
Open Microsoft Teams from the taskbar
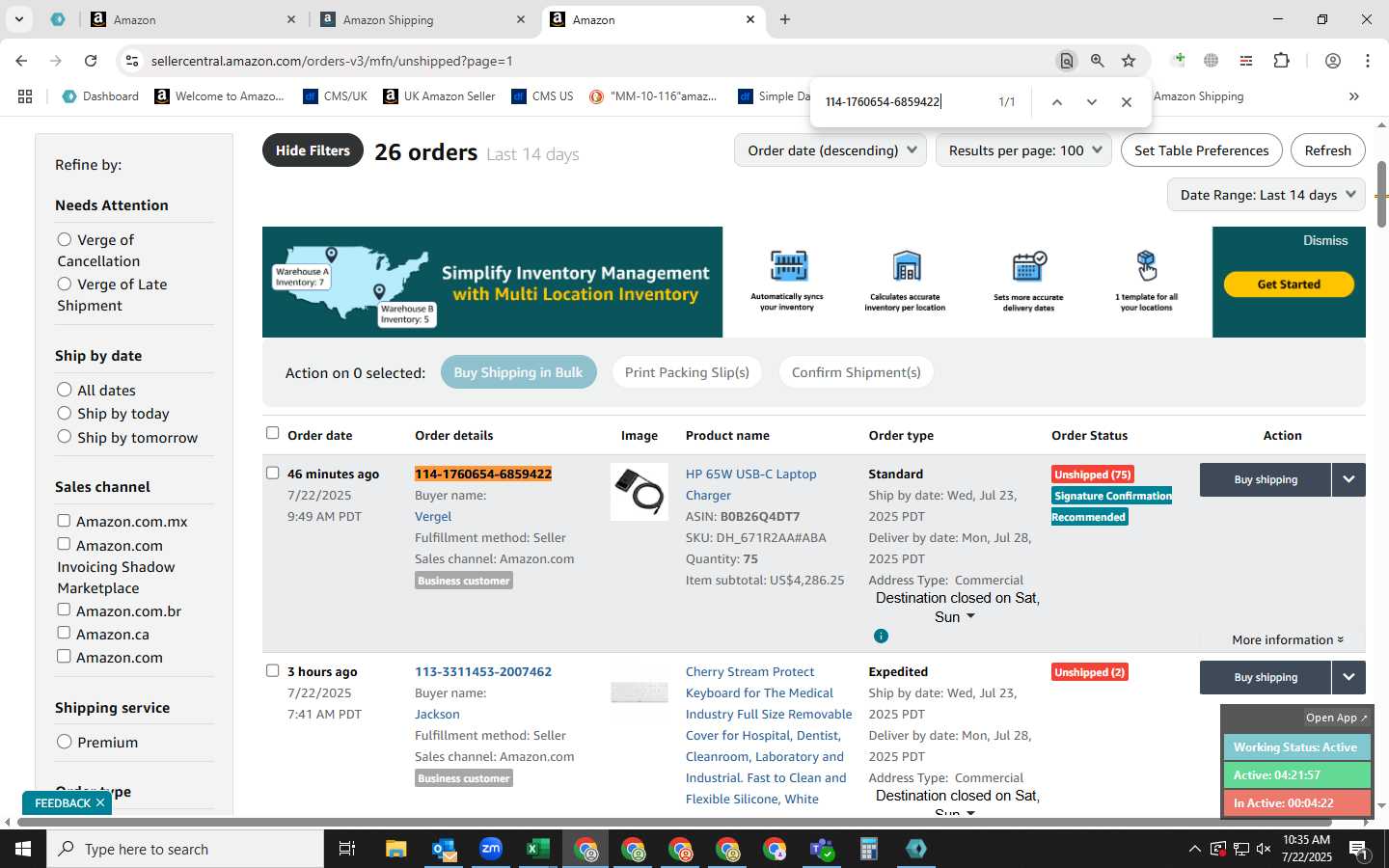[x=822, y=849]
